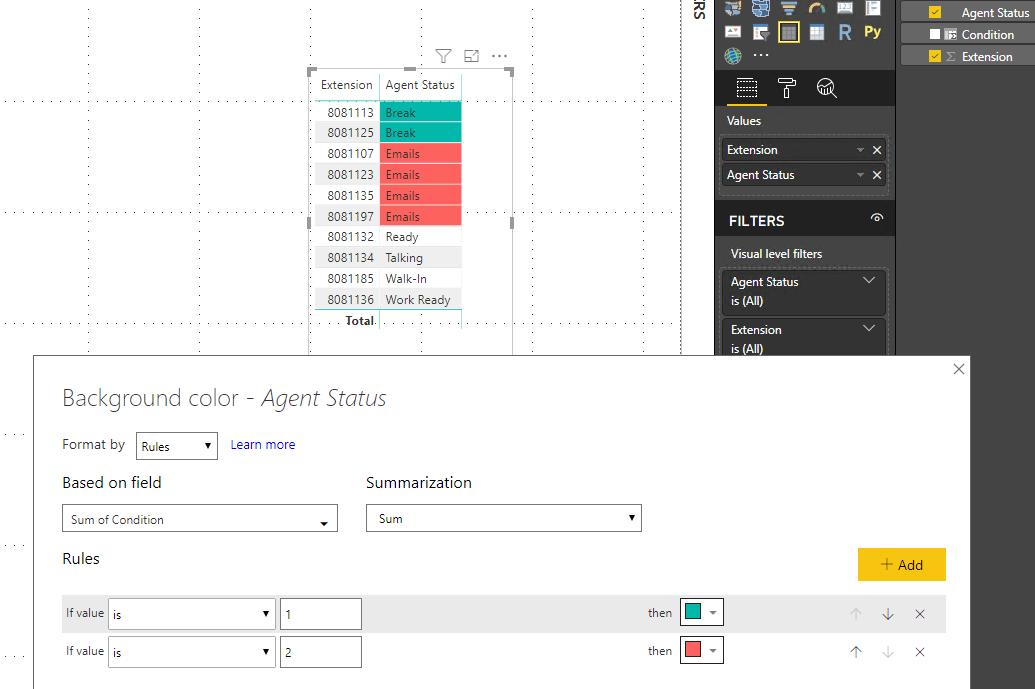Switch to the Fields tab of visualization pane

tap(747, 88)
